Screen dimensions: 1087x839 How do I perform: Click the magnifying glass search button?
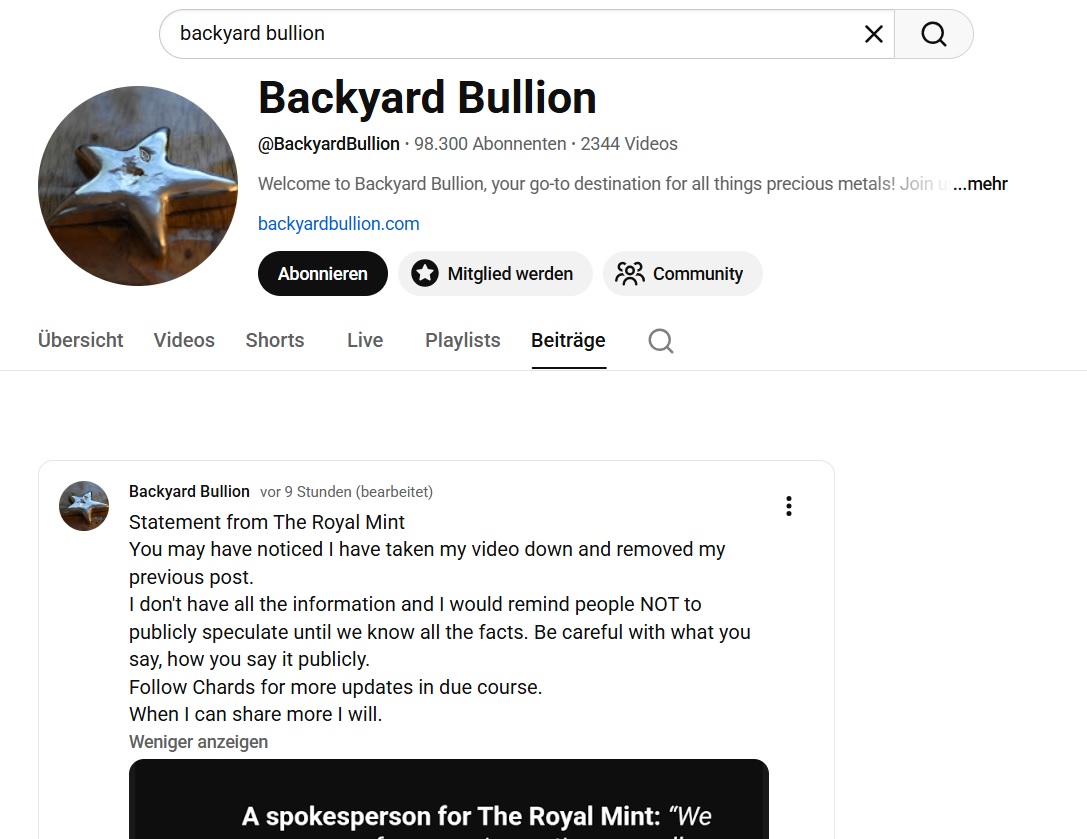[934, 34]
